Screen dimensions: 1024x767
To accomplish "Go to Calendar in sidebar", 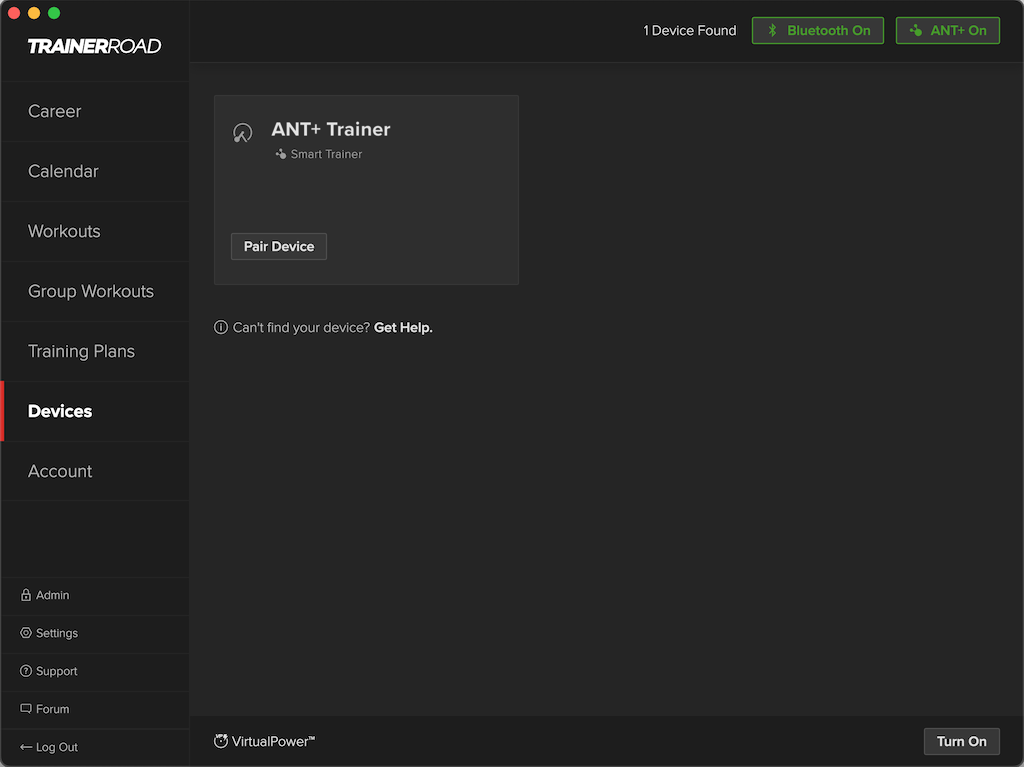I will (x=95, y=171).
